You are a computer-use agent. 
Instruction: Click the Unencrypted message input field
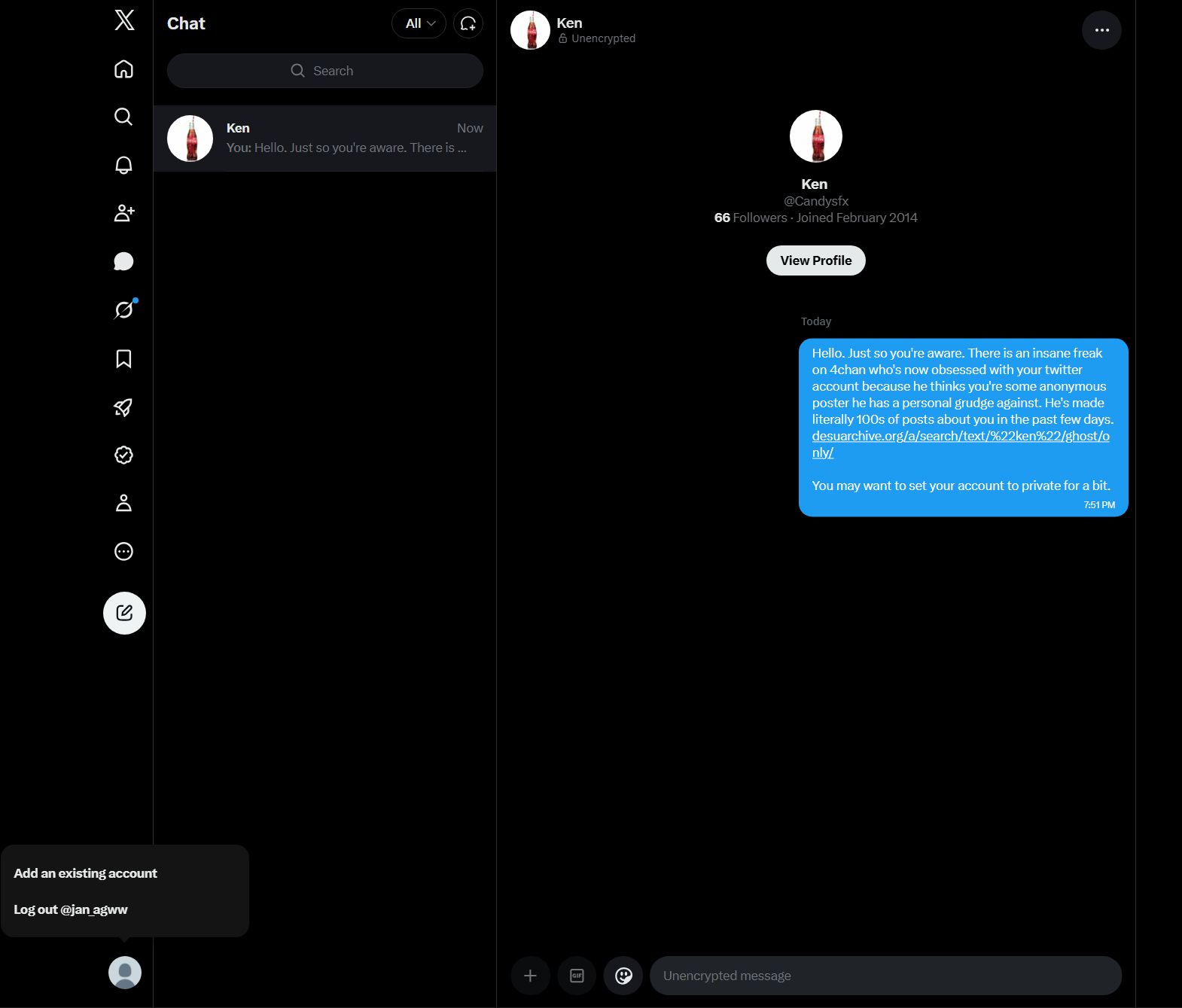[885, 976]
